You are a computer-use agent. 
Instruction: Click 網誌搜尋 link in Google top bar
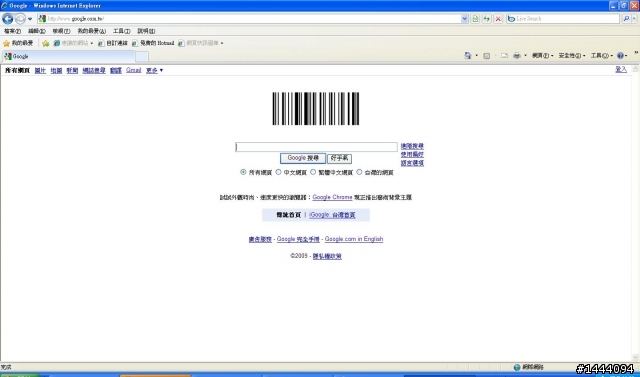[x=94, y=71]
